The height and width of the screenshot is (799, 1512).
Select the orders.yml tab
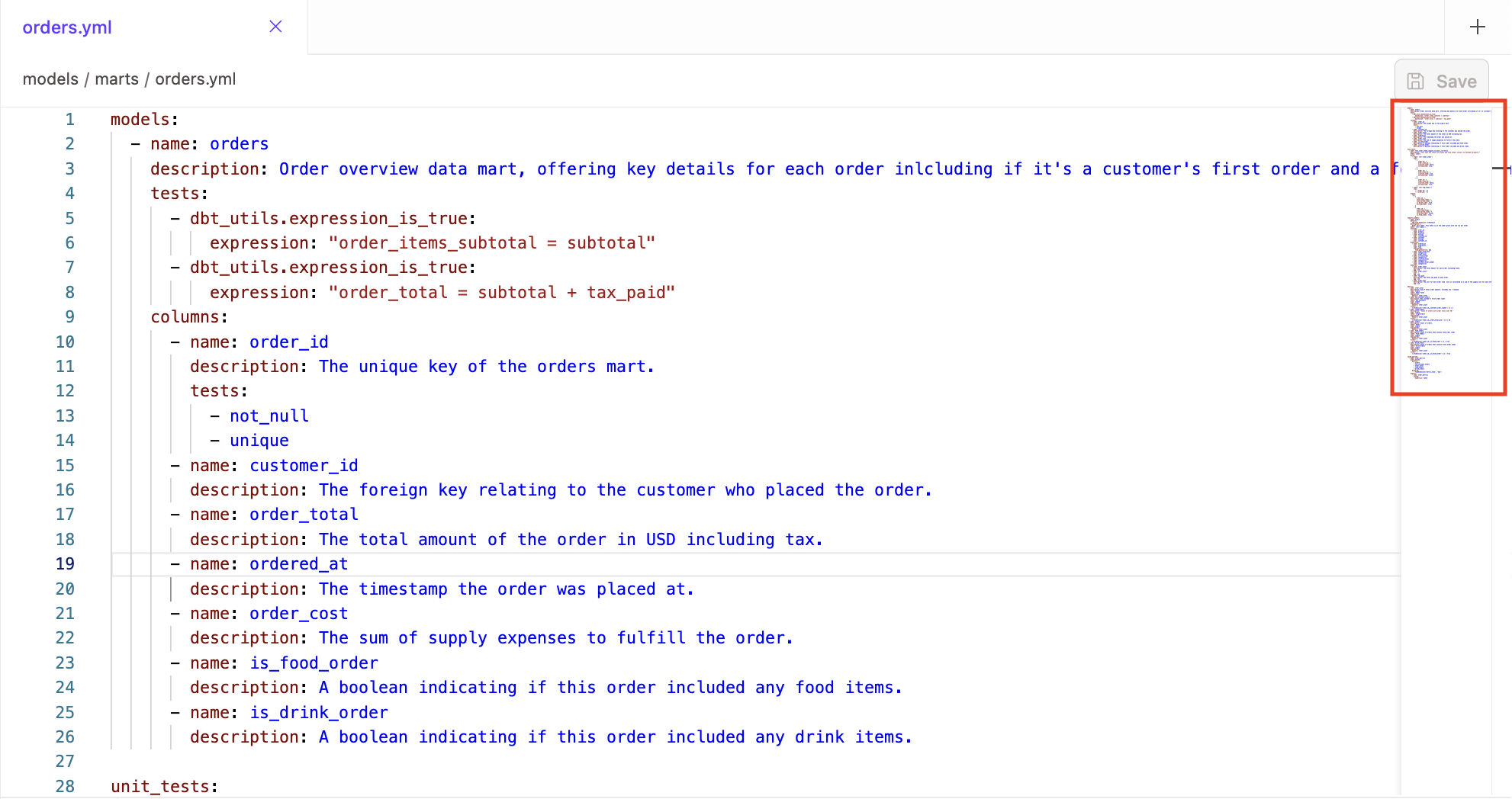(x=67, y=27)
